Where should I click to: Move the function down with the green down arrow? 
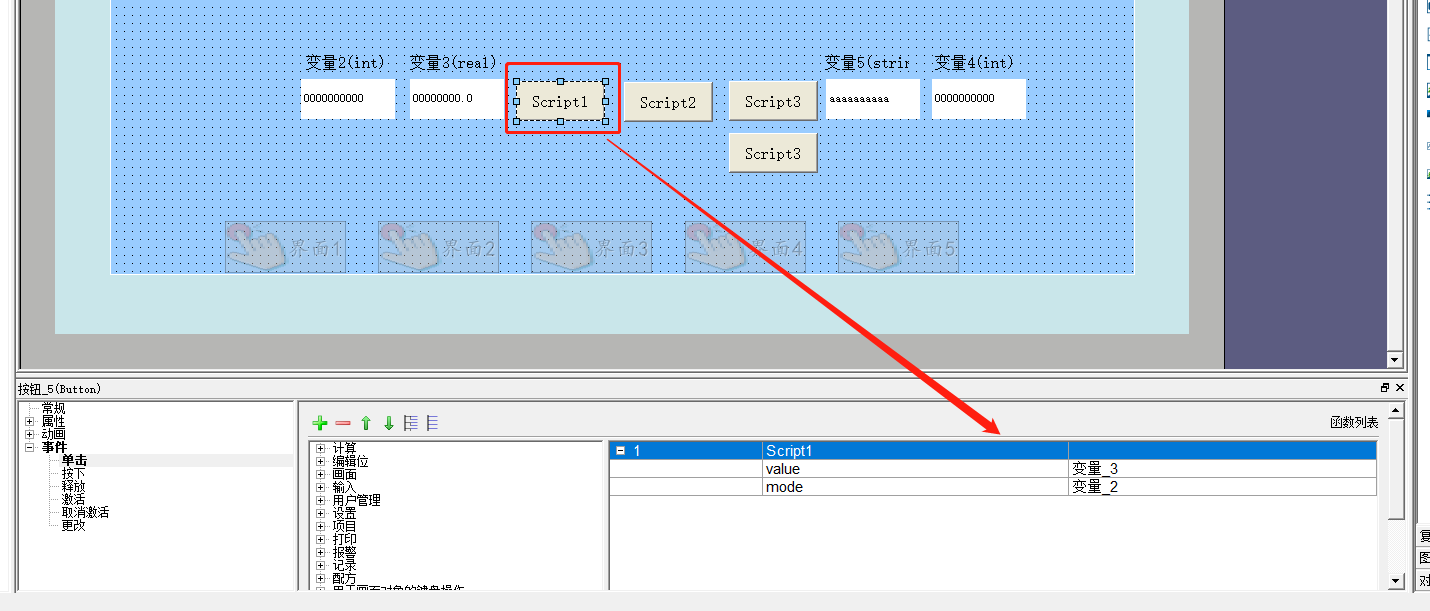click(x=389, y=423)
